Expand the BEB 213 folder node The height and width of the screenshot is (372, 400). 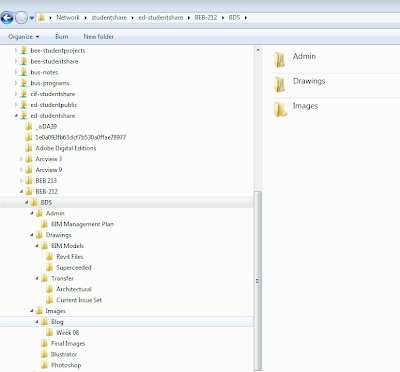[x=21, y=181]
